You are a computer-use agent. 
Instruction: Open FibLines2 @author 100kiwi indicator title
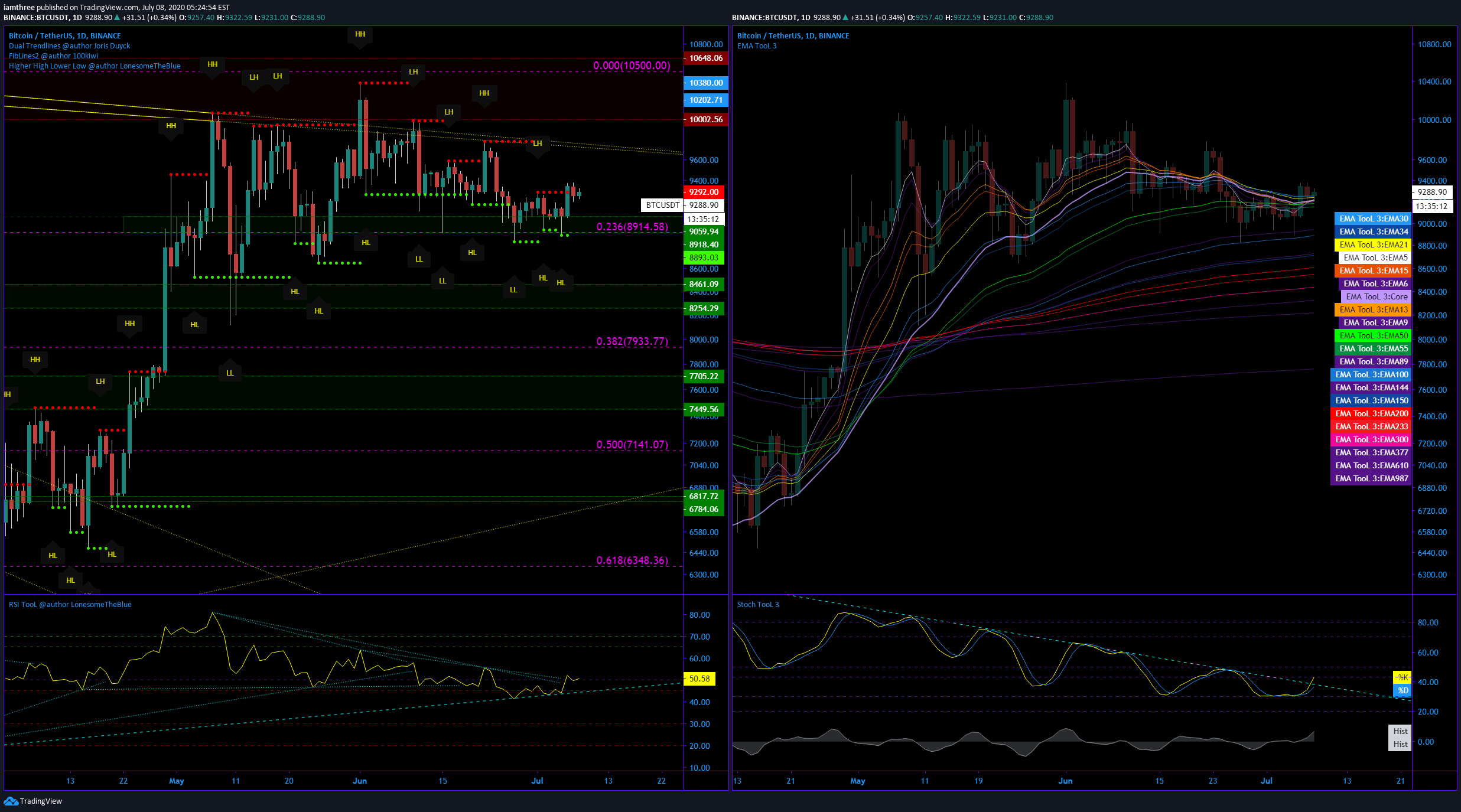click(53, 56)
